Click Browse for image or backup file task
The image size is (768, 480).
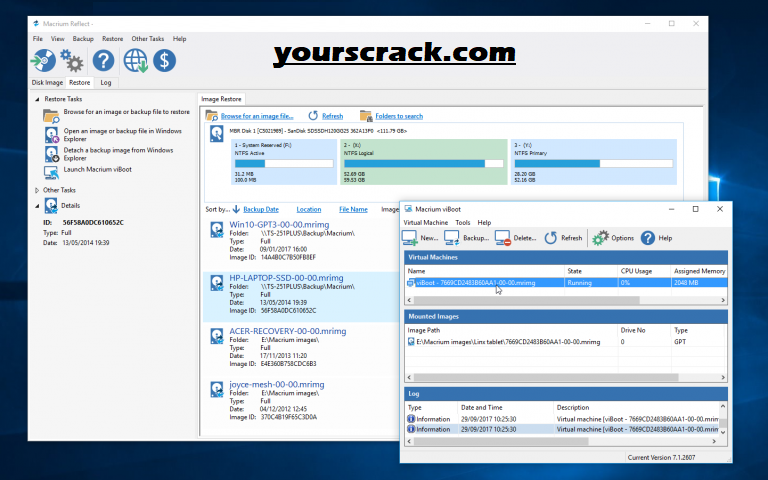point(126,112)
